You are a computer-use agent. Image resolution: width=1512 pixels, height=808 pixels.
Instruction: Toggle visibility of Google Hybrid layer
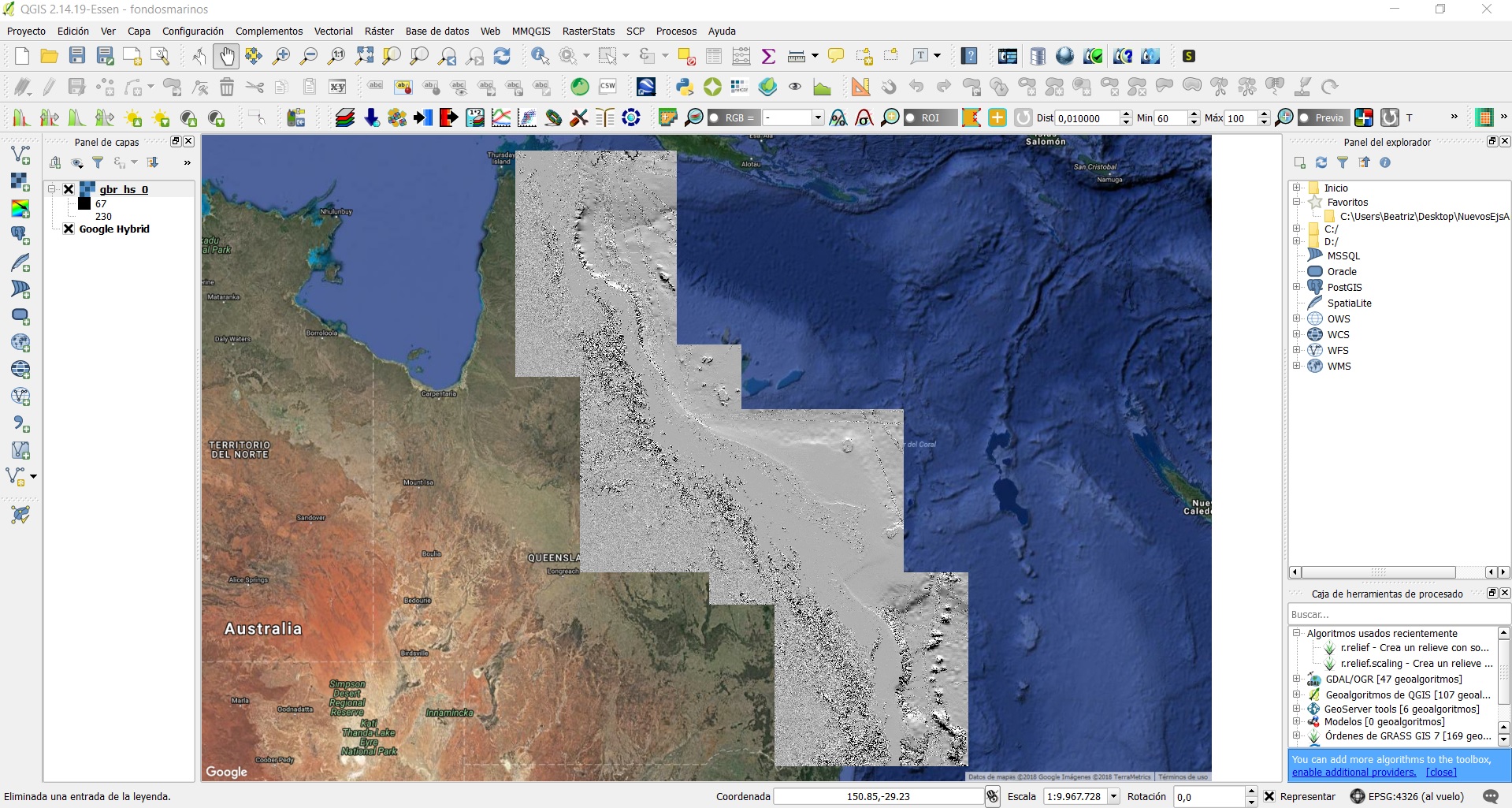pyautogui.click(x=69, y=229)
